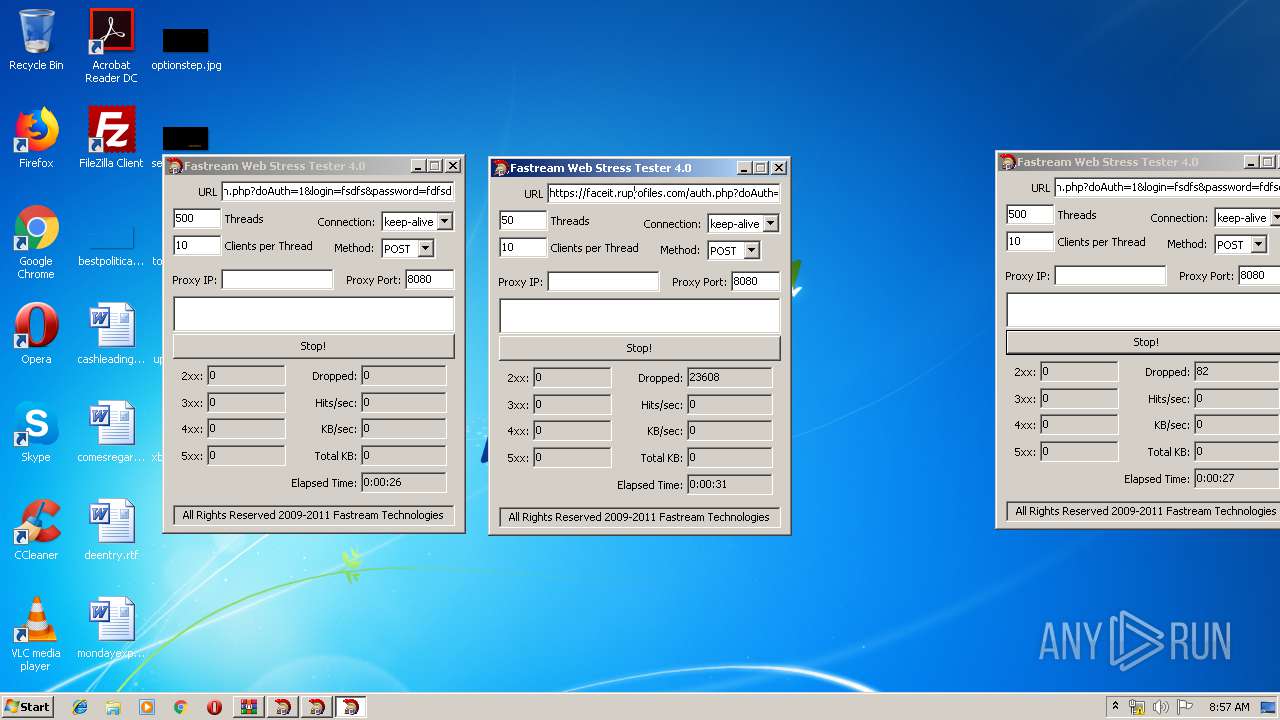Viewport: 1280px width, 720px height.
Task: Click Elapsed Time 0:00:26 in left window
Action: pos(403,483)
